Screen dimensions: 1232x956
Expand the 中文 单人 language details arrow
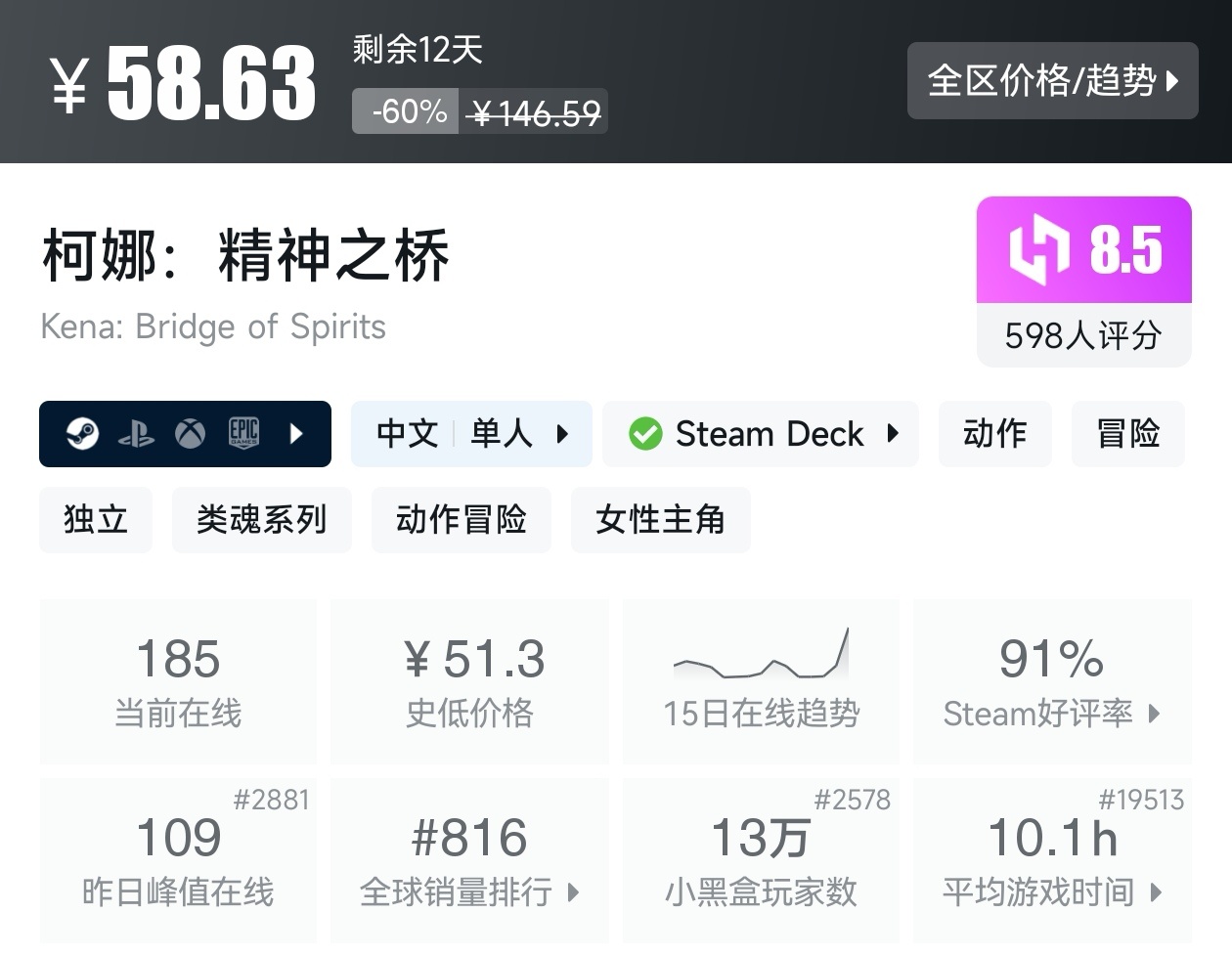(562, 434)
